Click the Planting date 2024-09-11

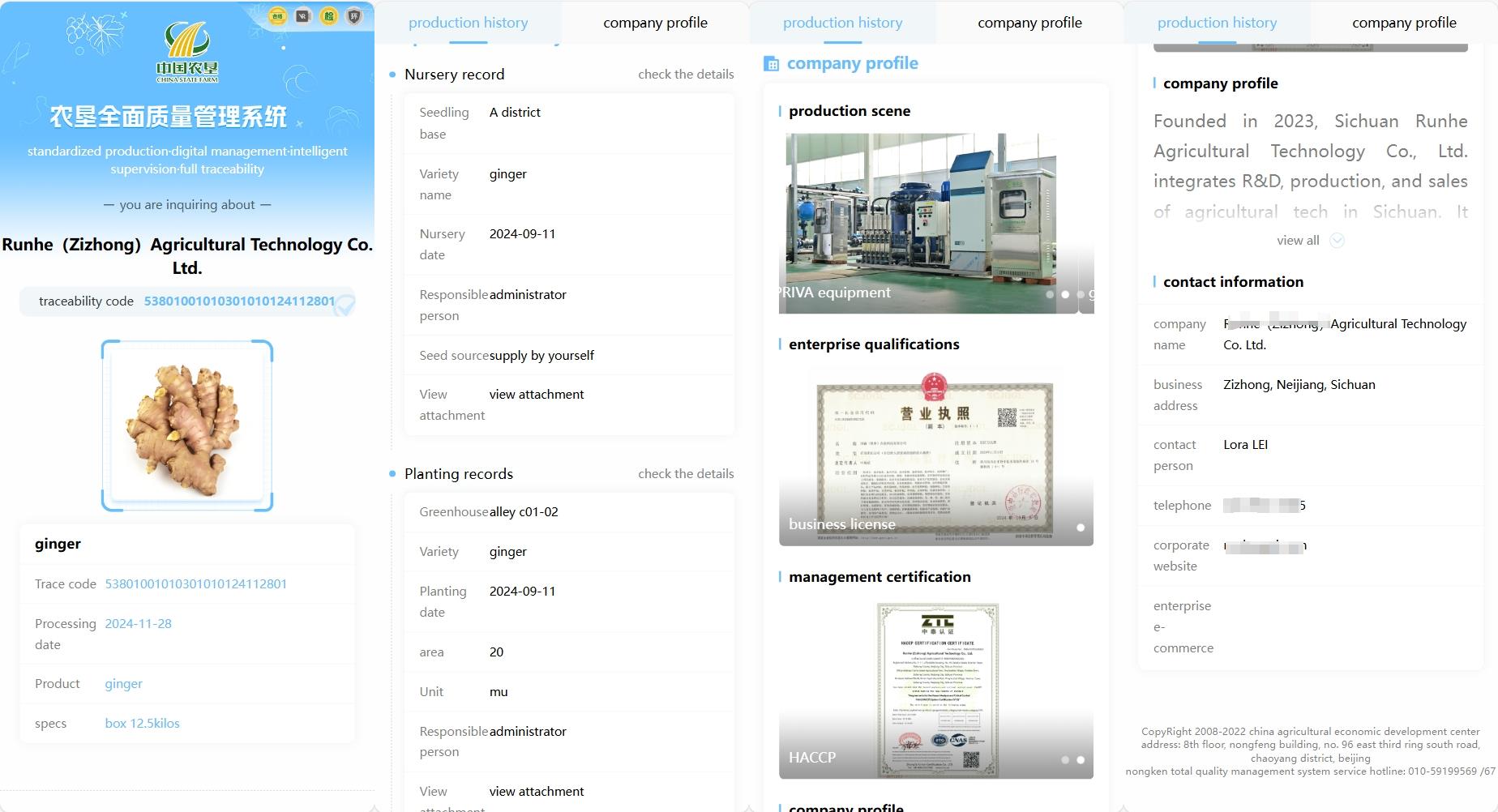pos(523,591)
